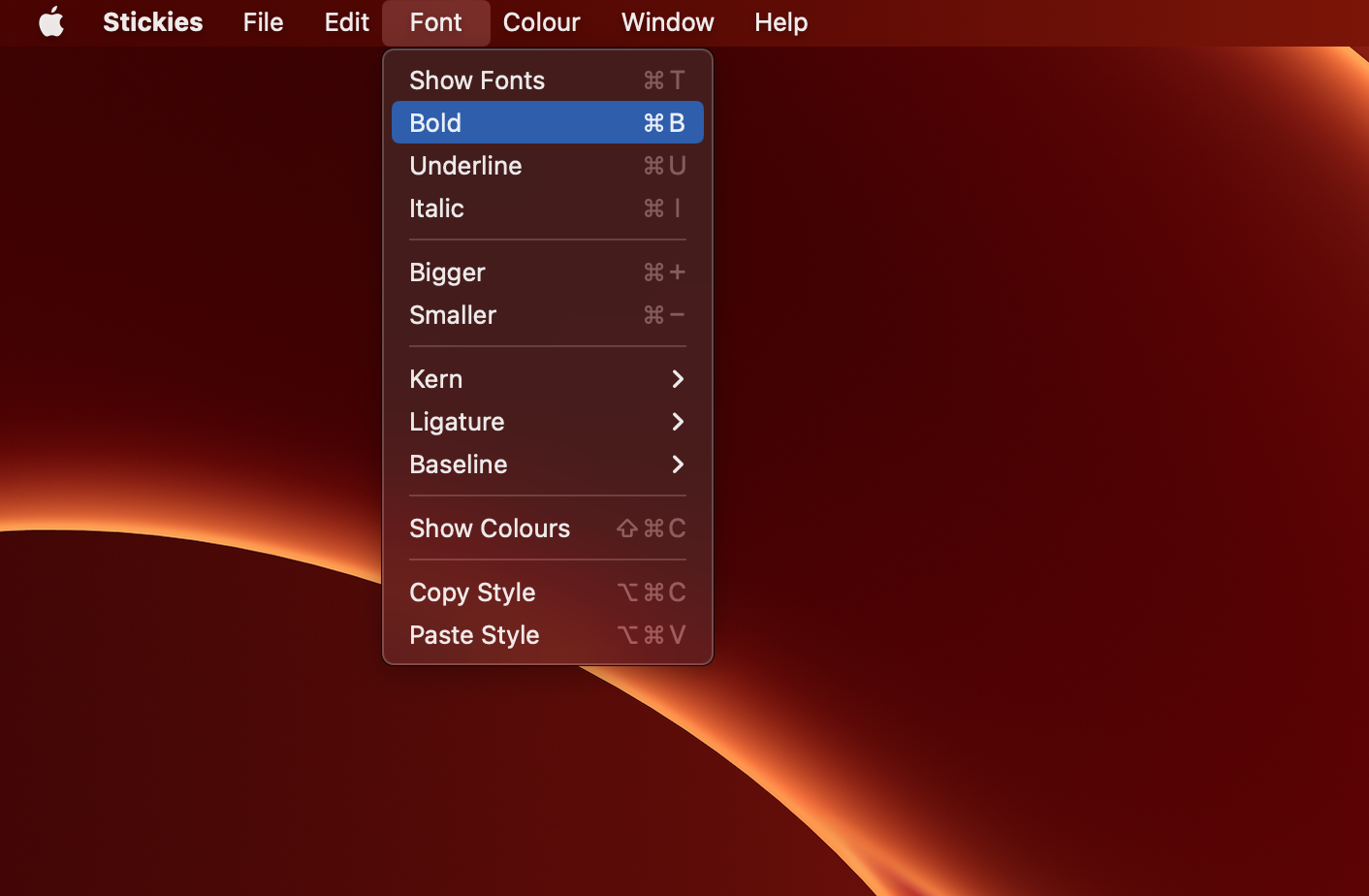Open the Window menu
1369x896 pixels.
coord(666,22)
